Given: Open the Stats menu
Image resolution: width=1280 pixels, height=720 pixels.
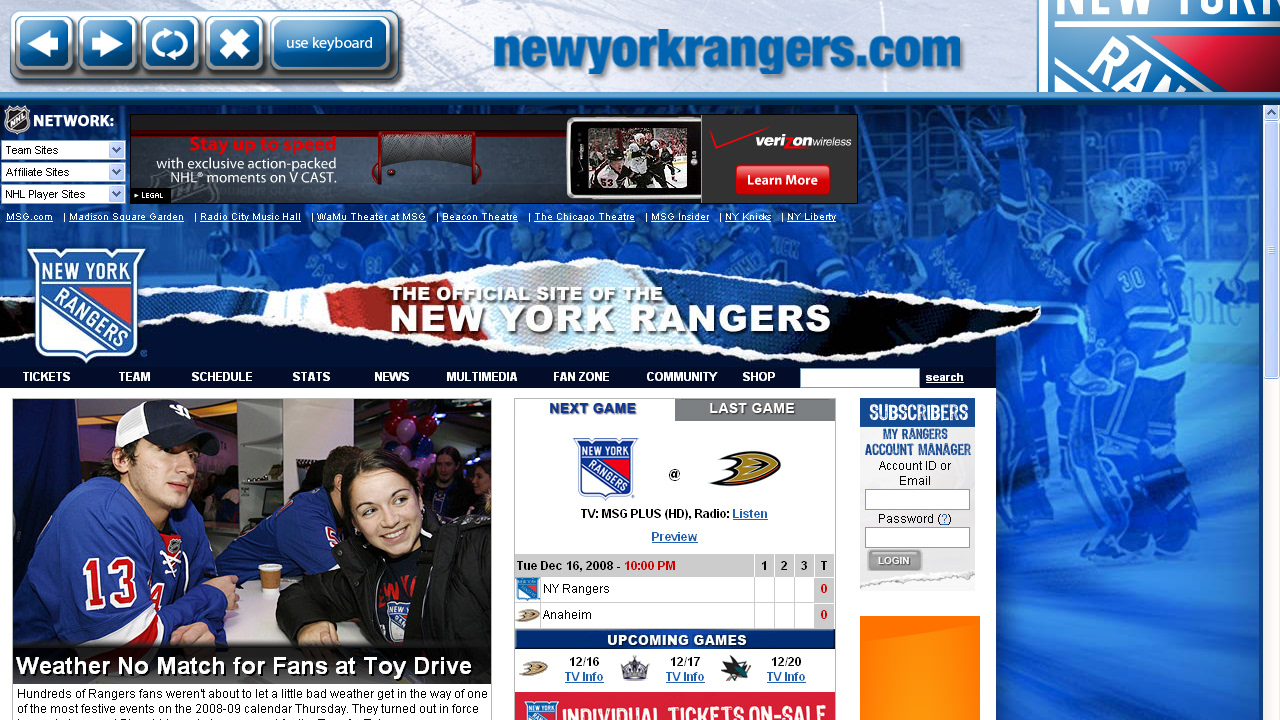Looking at the screenshot, I should (311, 377).
